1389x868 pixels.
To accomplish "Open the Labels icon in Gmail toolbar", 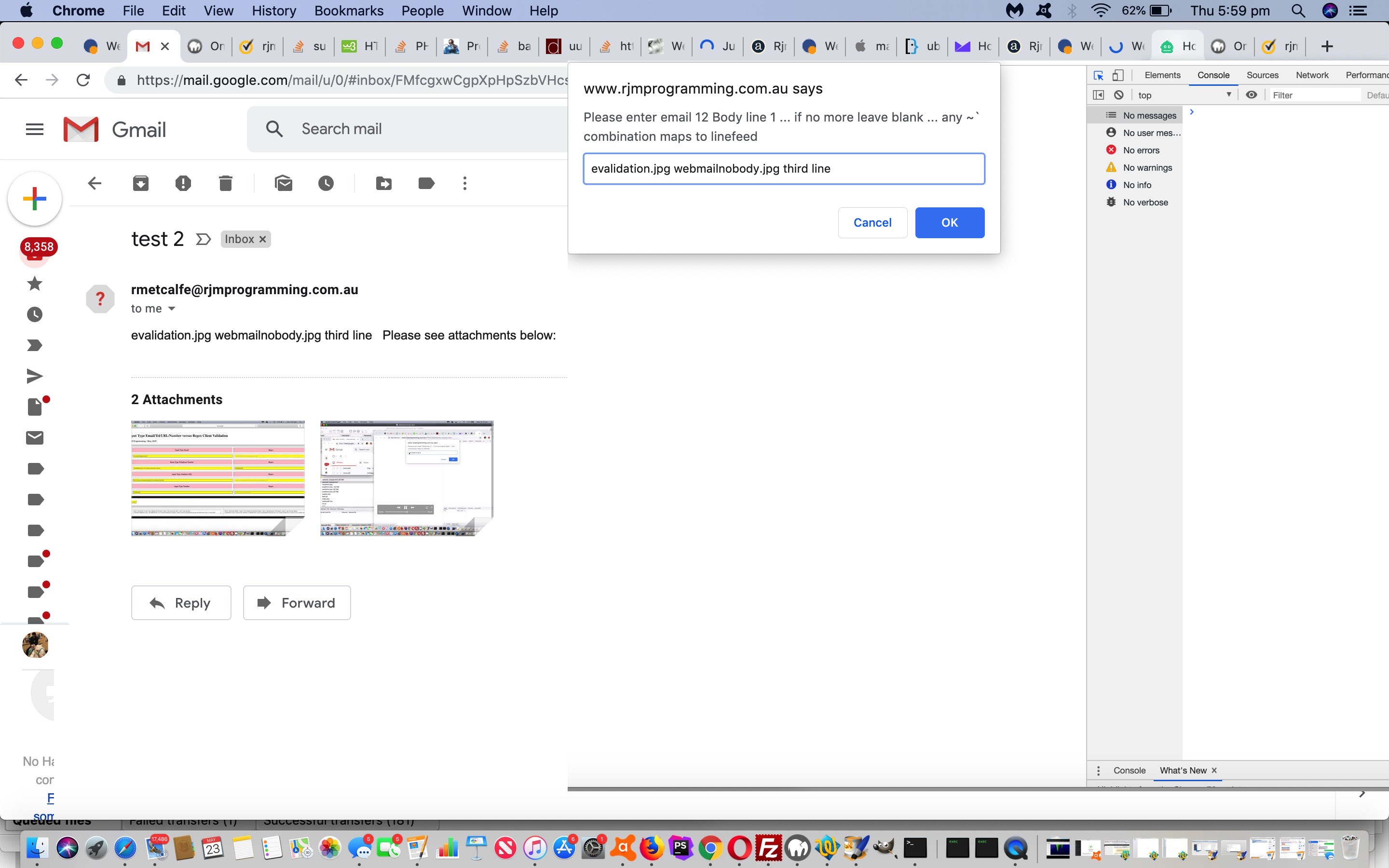I will [426, 184].
